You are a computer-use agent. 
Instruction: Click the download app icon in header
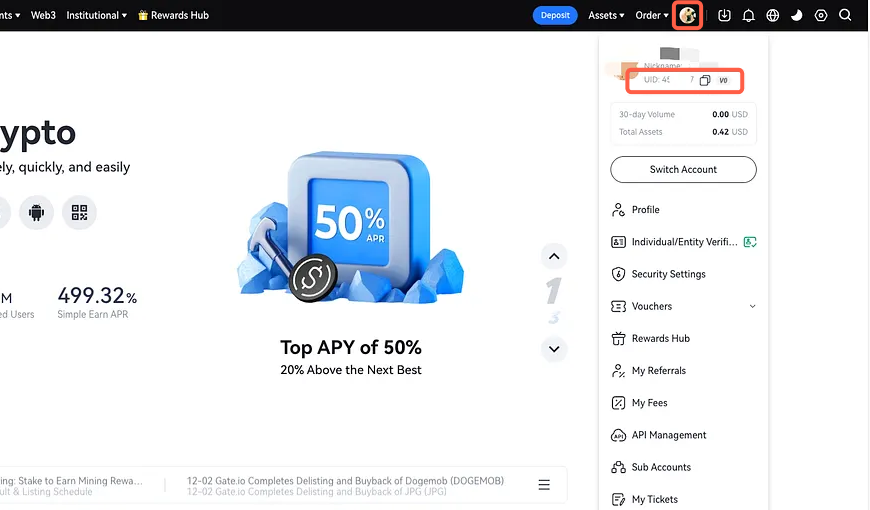coord(724,16)
